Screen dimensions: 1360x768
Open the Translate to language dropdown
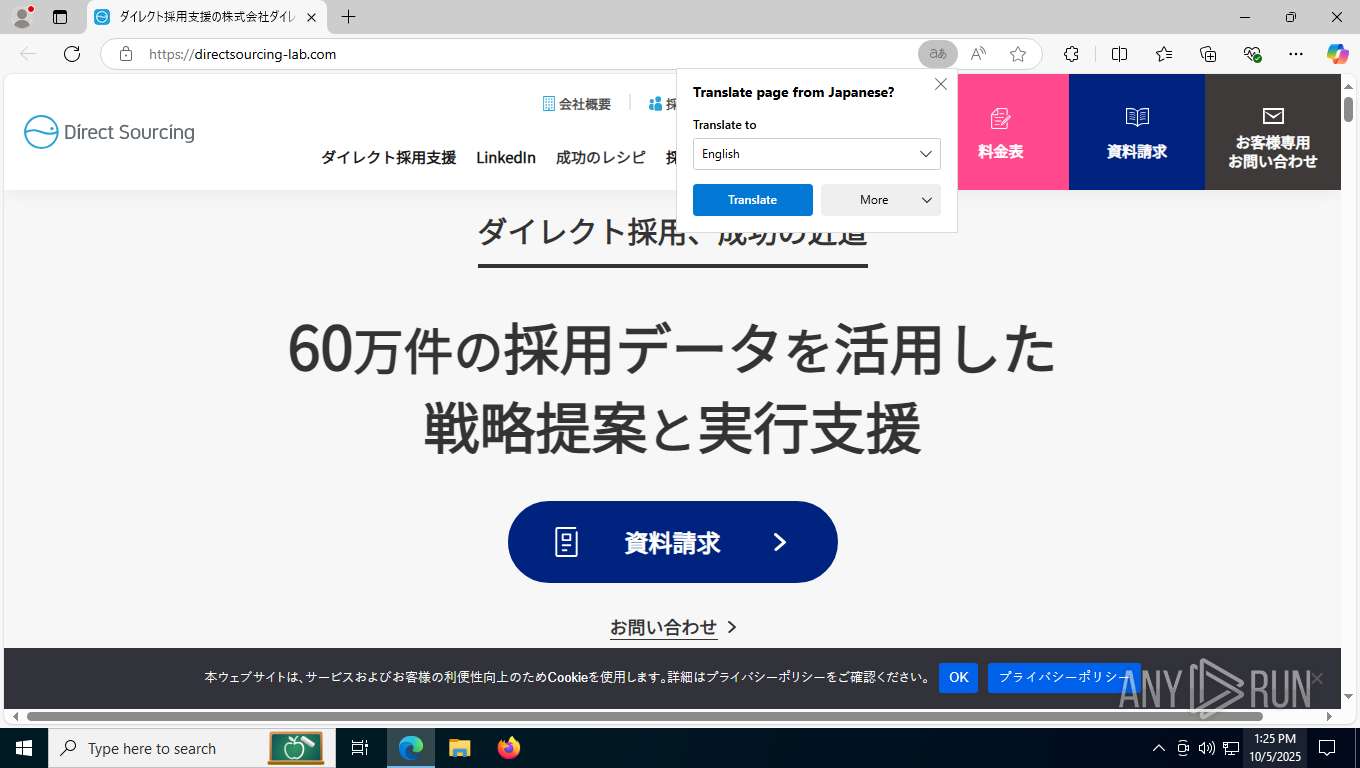[817, 154]
